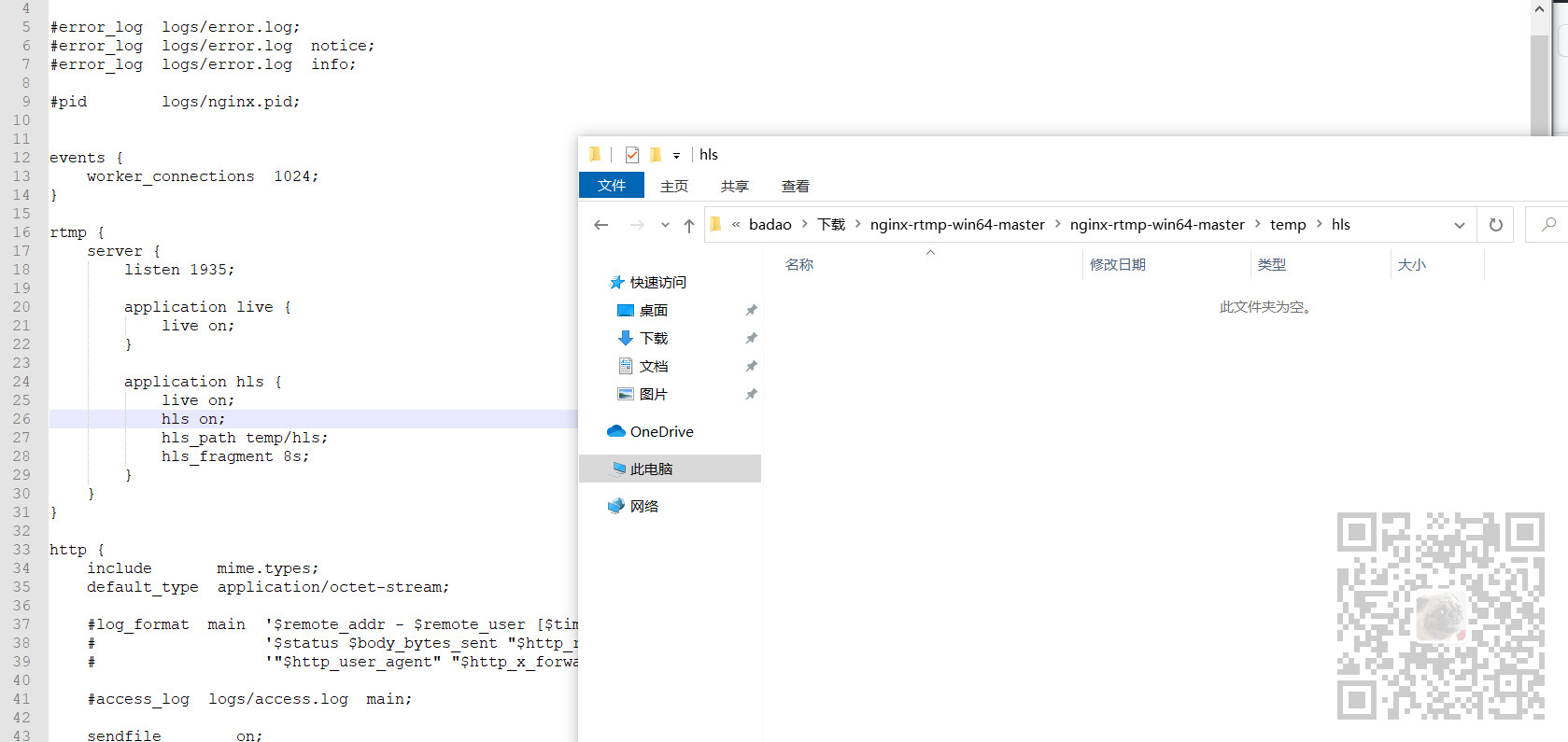
Task: Select the hls breadcrumb segment
Action: coord(1341,225)
